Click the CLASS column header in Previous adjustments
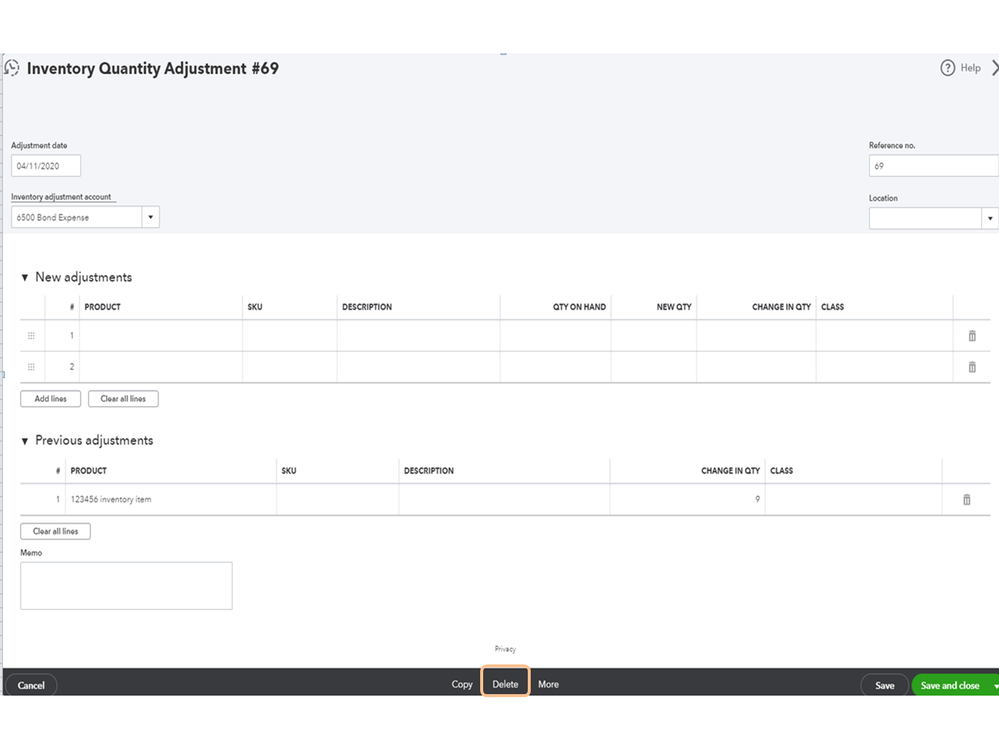999x749 pixels. [x=781, y=471]
